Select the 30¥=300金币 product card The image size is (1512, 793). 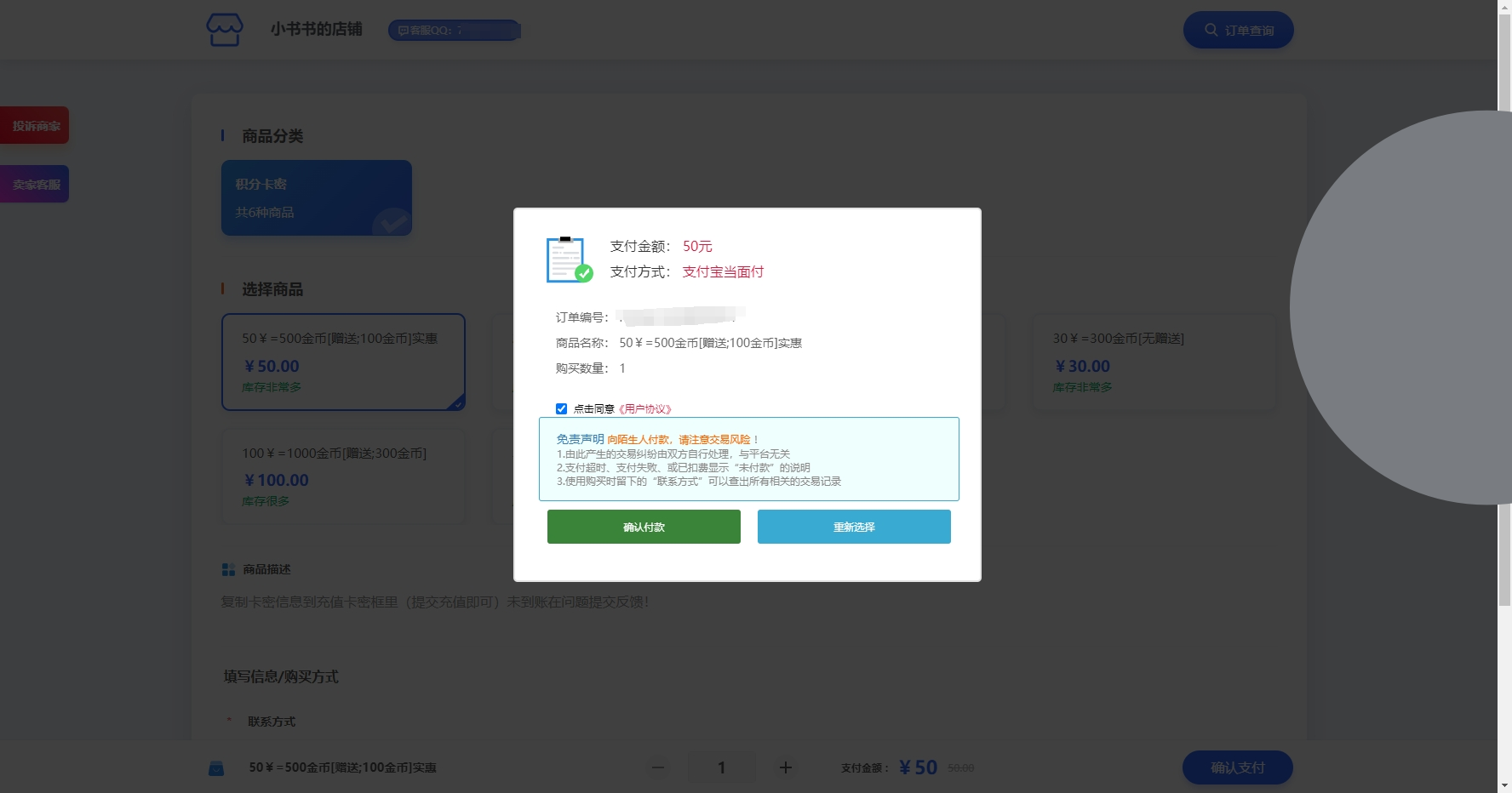[1154, 362]
